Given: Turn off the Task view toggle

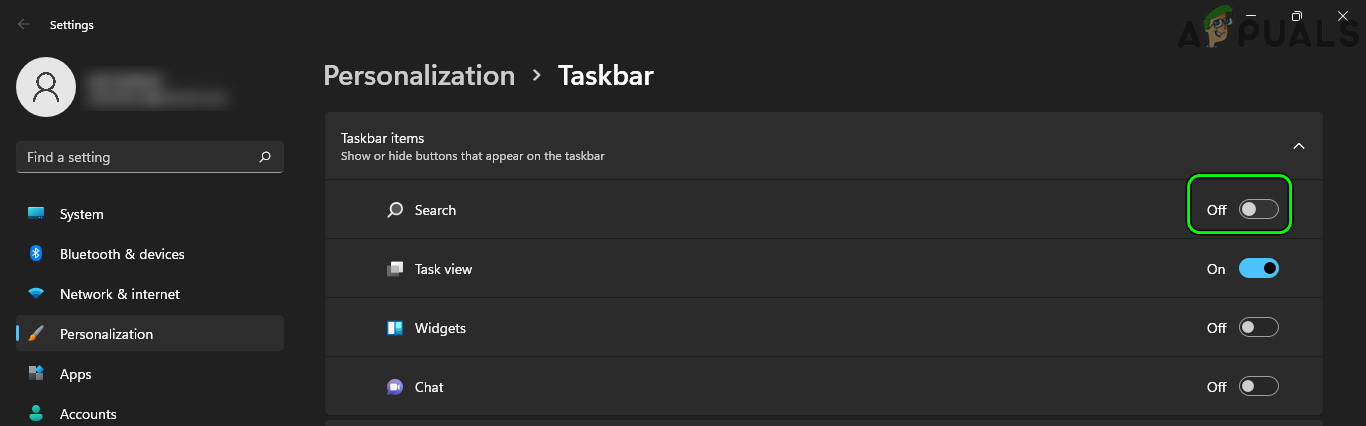Looking at the screenshot, I should click(x=1258, y=269).
